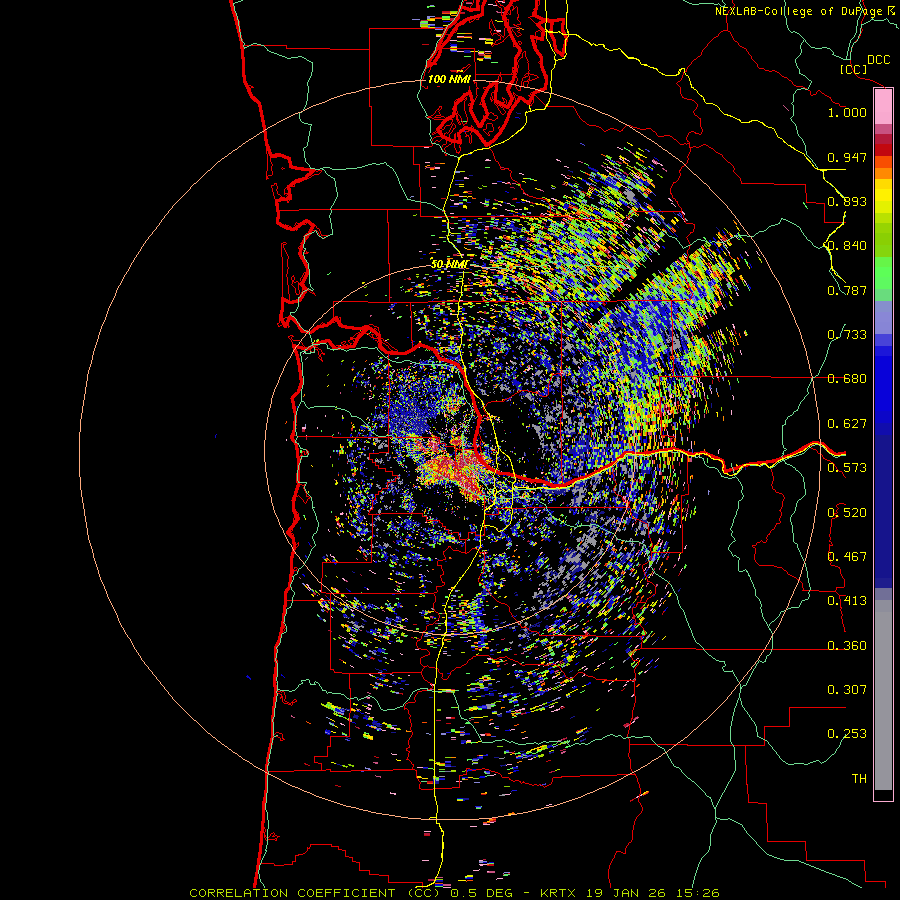This screenshot has height=900, width=900.
Task: Click the Correlation Coefficient KRTX caption
Action: tap(454, 893)
